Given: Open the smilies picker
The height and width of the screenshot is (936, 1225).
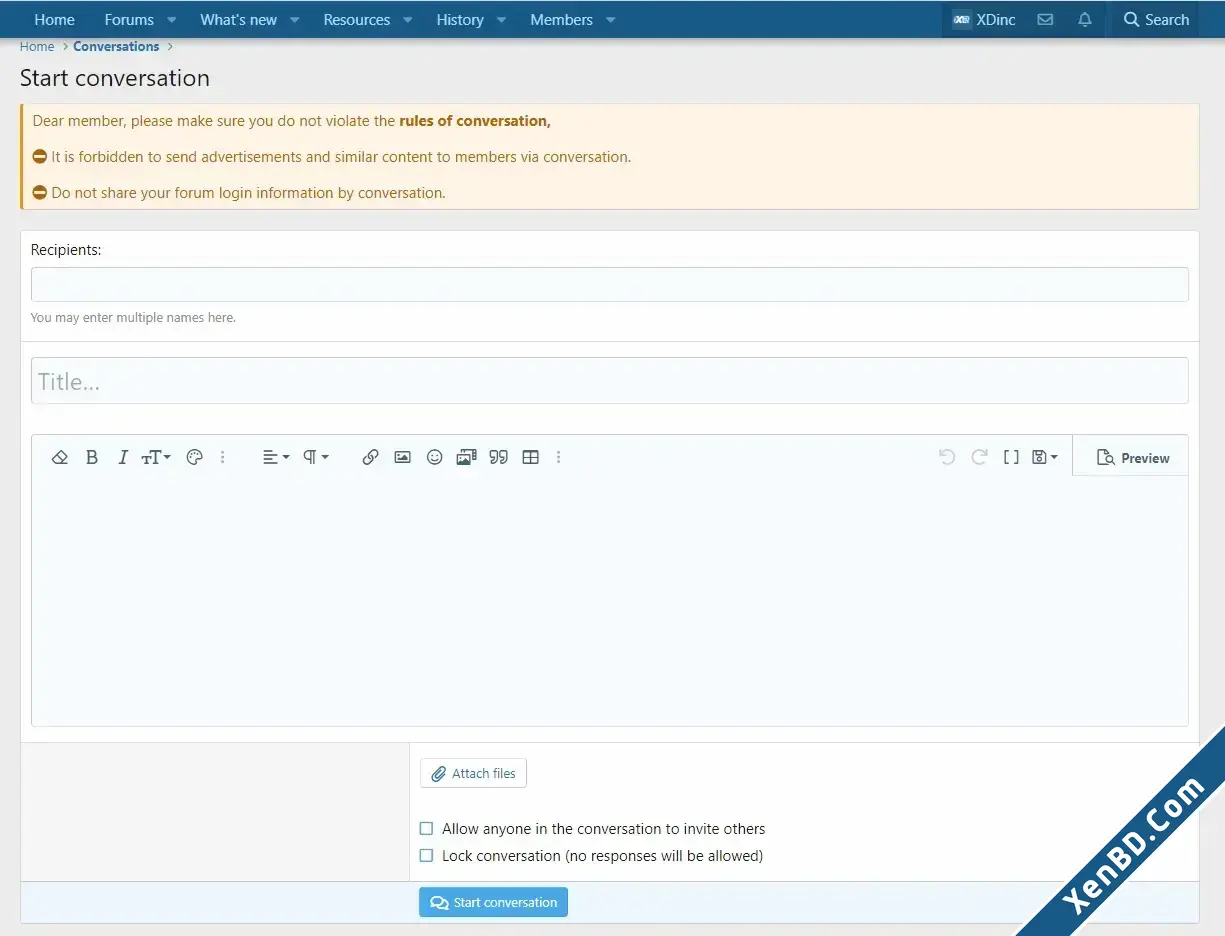Looking at the screenshot, I should coord(434,457).
